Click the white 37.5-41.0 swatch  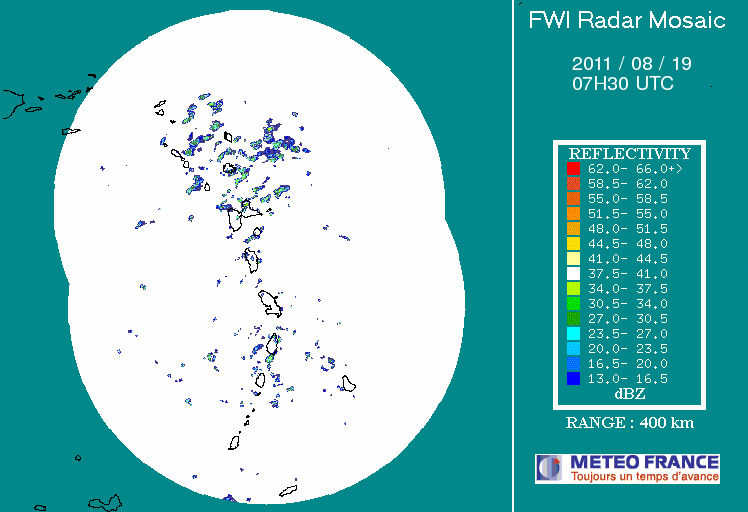(x=573, y=273)
